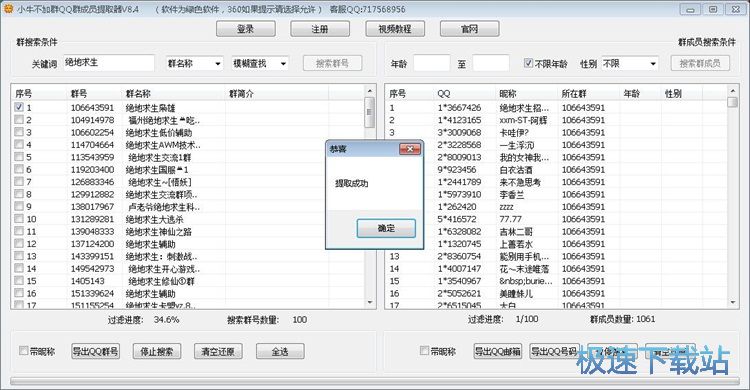Screen dimensions: 750x390
Task: Check the row 15 checkbox for 1405143
Action: (x=19, y=280)
